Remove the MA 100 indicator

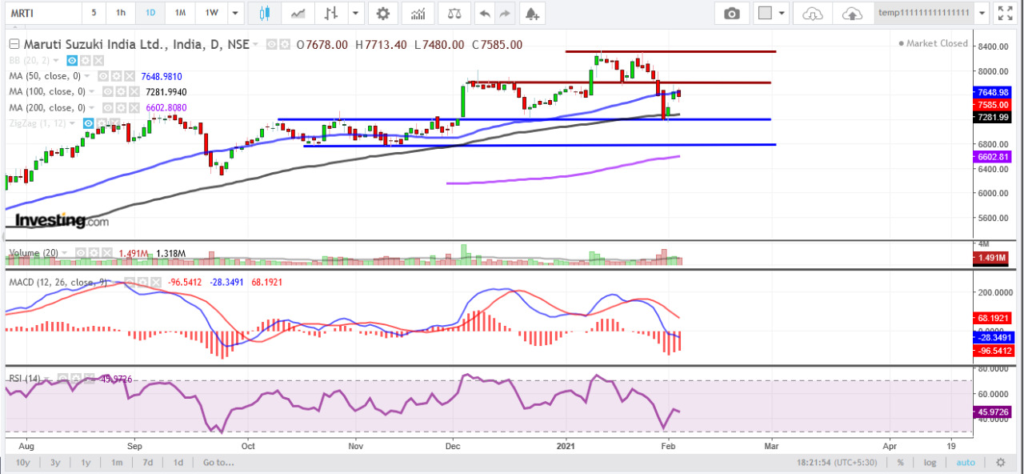134,91
